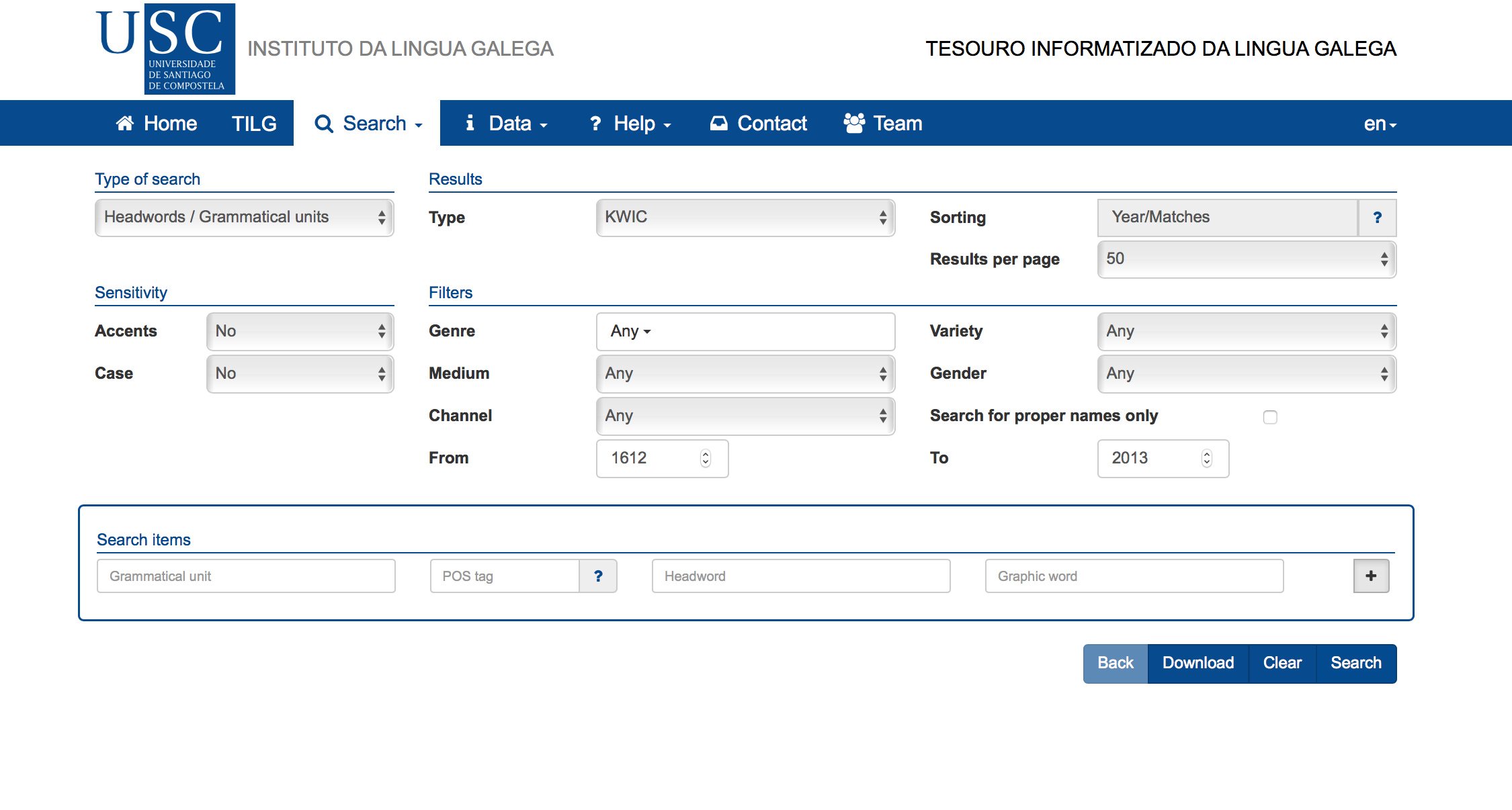The width and height of the screenshot is (1512, 810).
Task: Click the Graphic word input field
Action: 1134,576
